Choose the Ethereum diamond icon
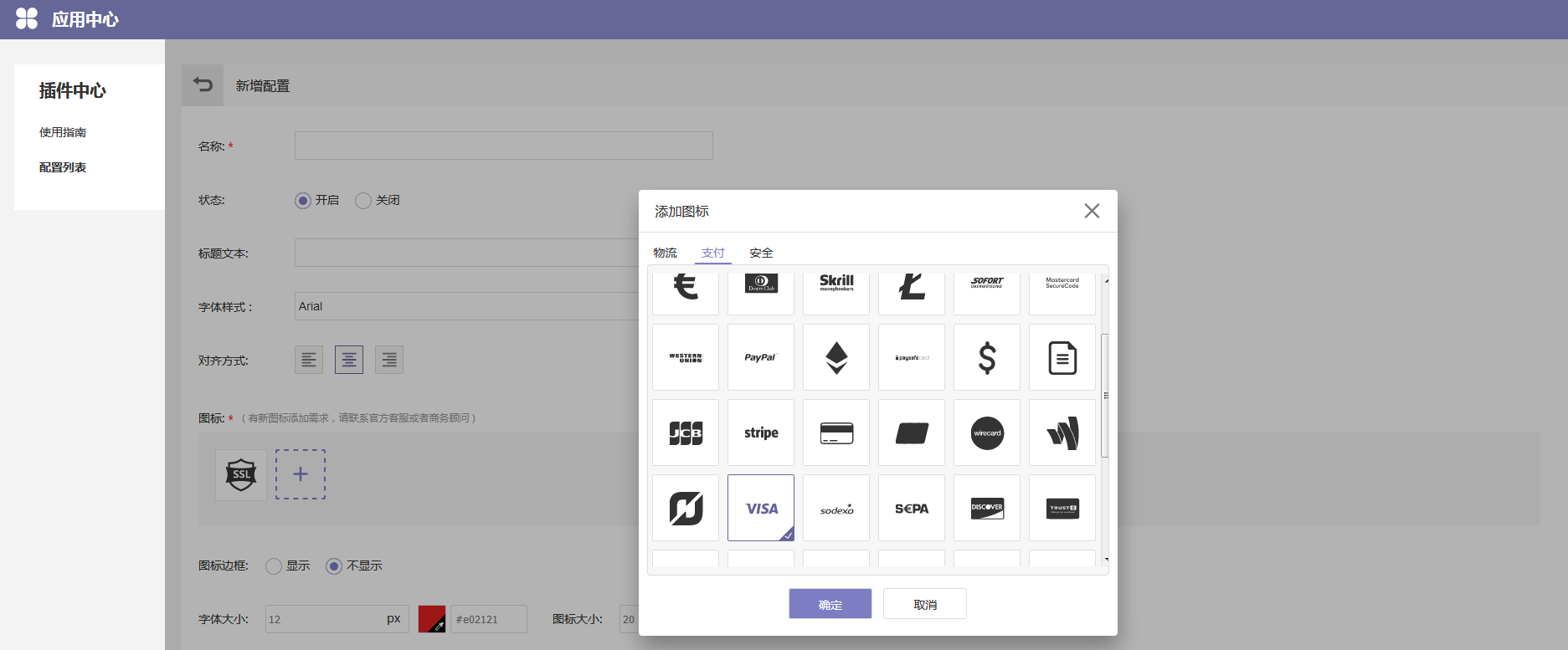The width and height of the screenshot is (1568, 650). pos(836,357)
